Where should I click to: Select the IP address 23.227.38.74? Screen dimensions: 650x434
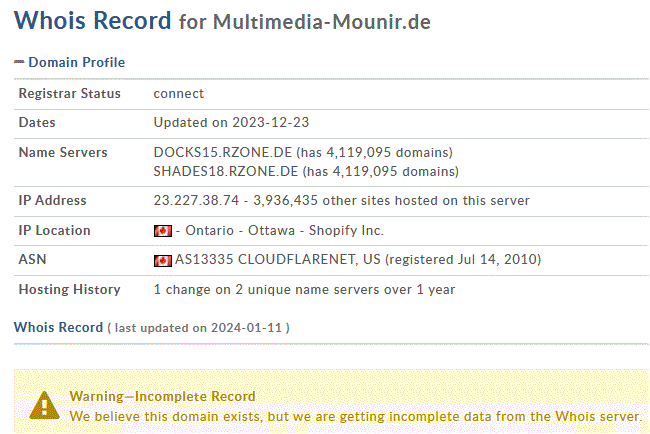click(x=194, y=201)
